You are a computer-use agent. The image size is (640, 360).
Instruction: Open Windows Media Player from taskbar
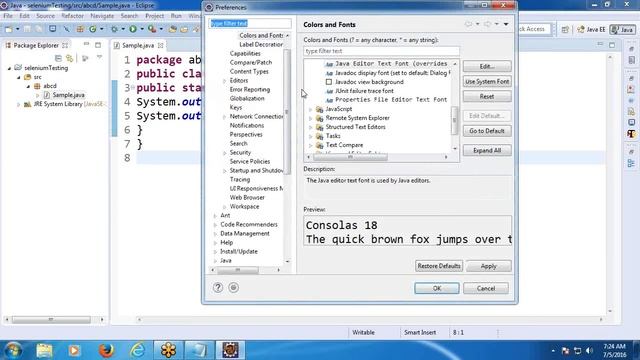click(x=74, y=350)
